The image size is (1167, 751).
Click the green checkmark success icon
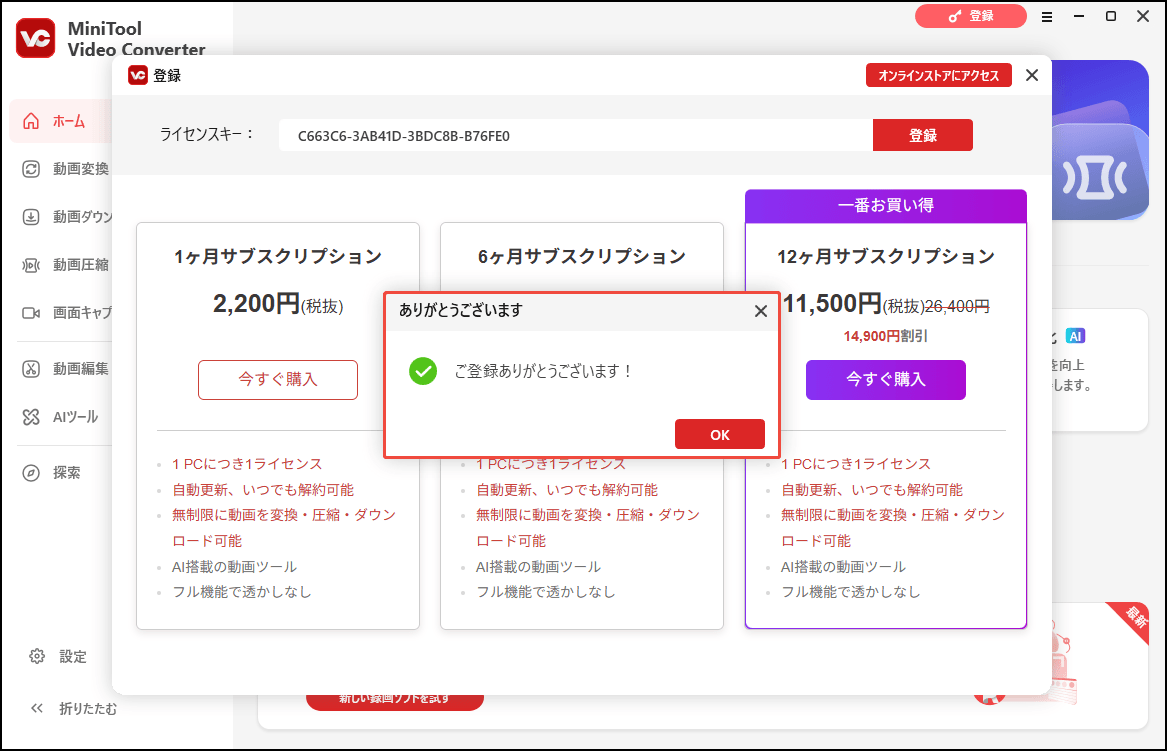[x=423, y=371]
